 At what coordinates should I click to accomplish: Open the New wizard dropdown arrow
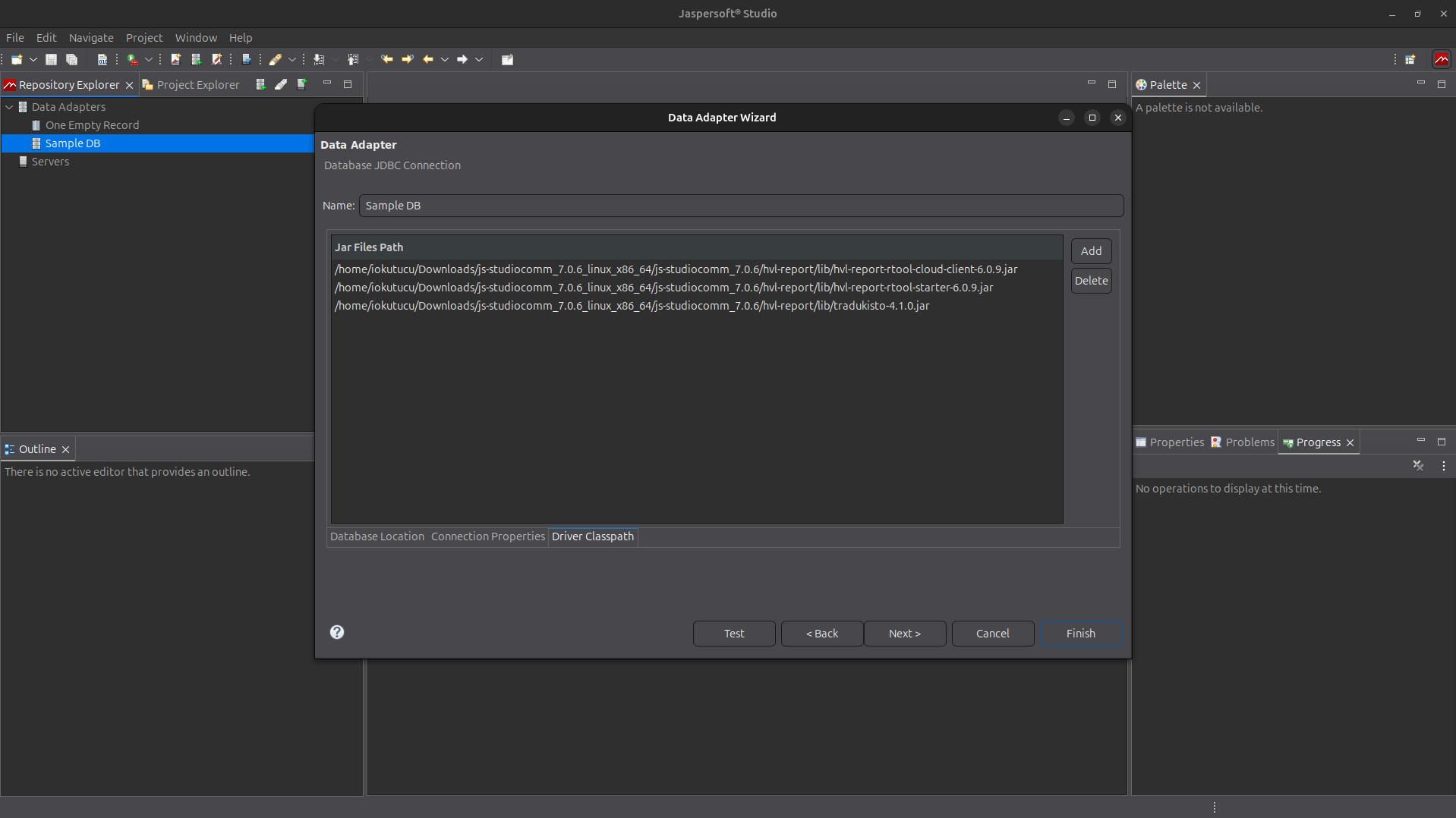(33, 59)
